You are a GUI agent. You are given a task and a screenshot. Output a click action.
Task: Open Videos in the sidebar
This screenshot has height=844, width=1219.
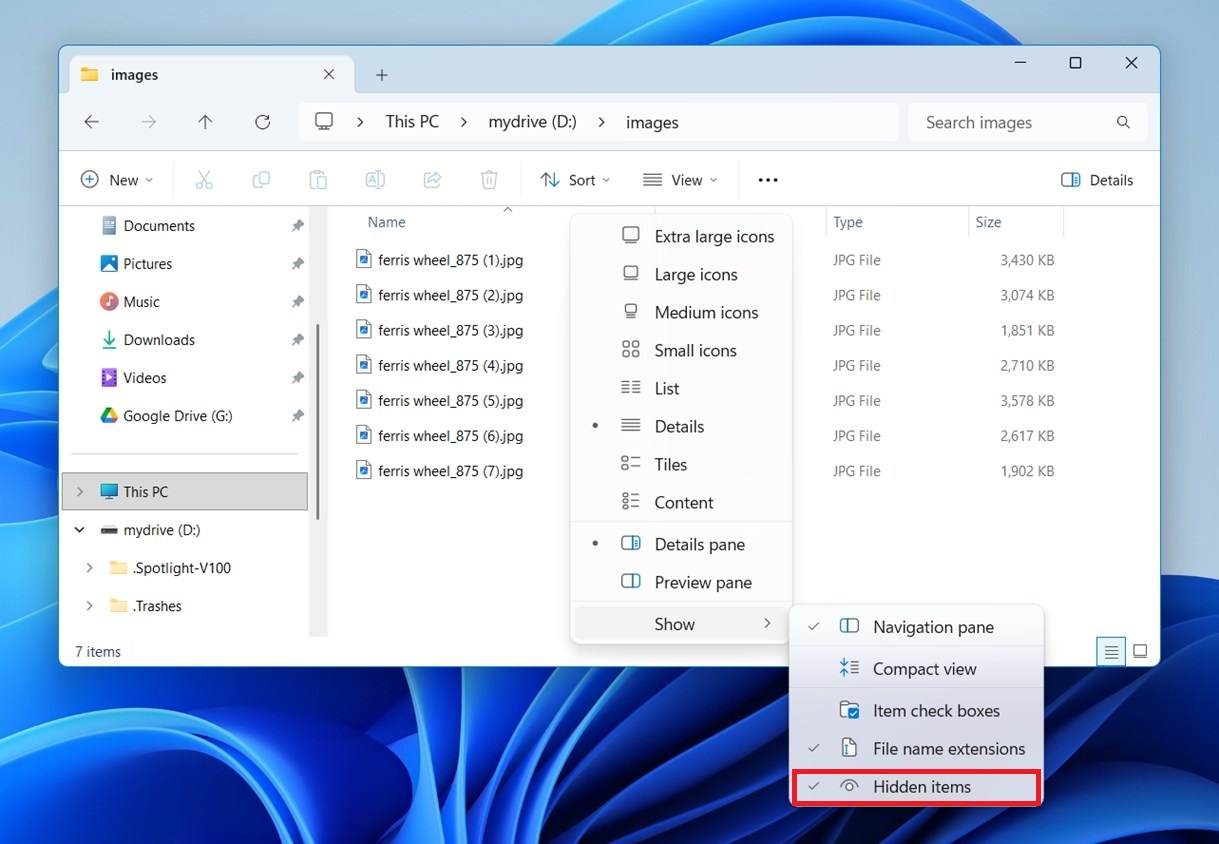click(144, 378)
